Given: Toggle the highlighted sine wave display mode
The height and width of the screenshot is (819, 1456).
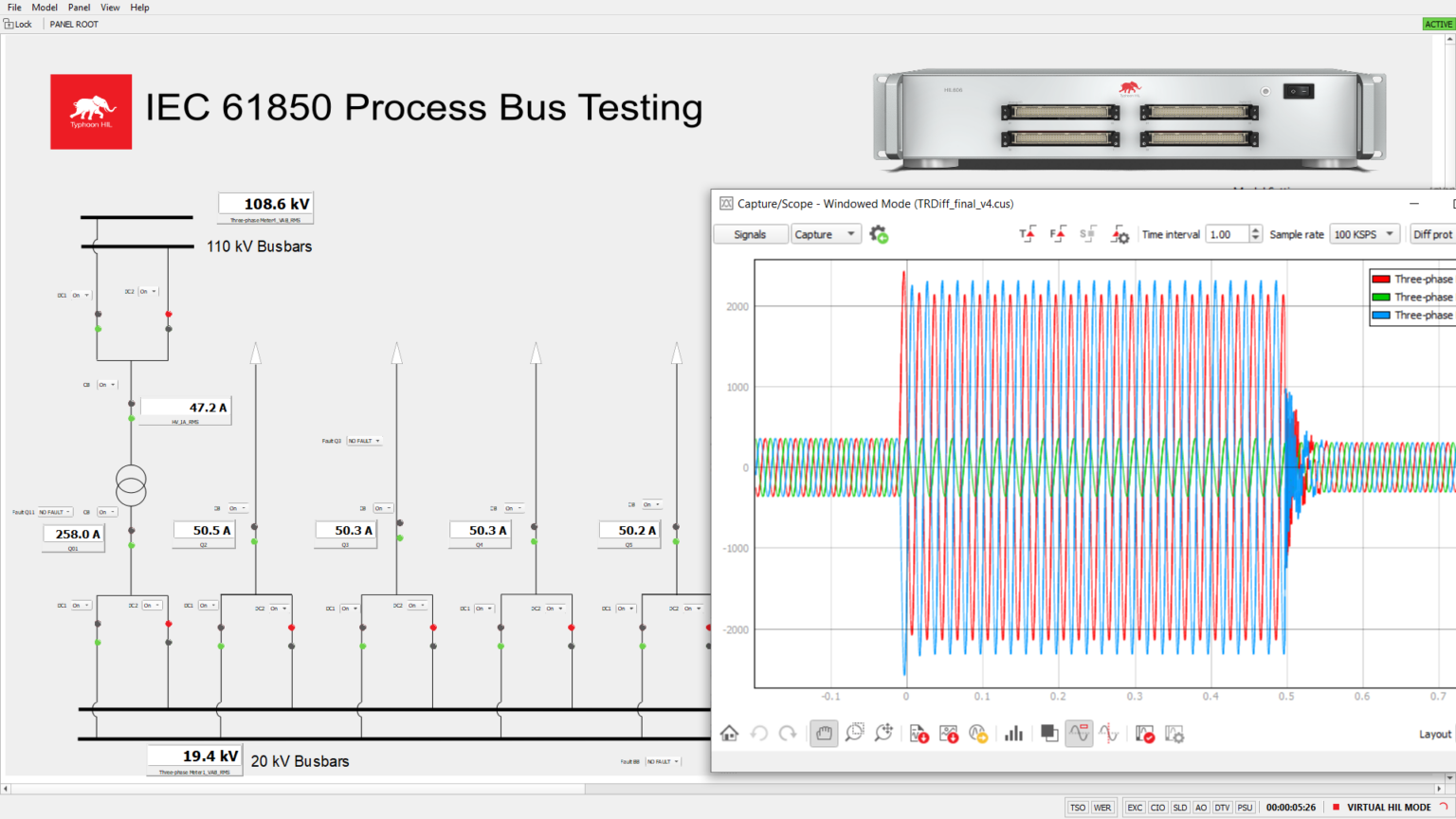Looking at the screenshot, I should 1079,733.
